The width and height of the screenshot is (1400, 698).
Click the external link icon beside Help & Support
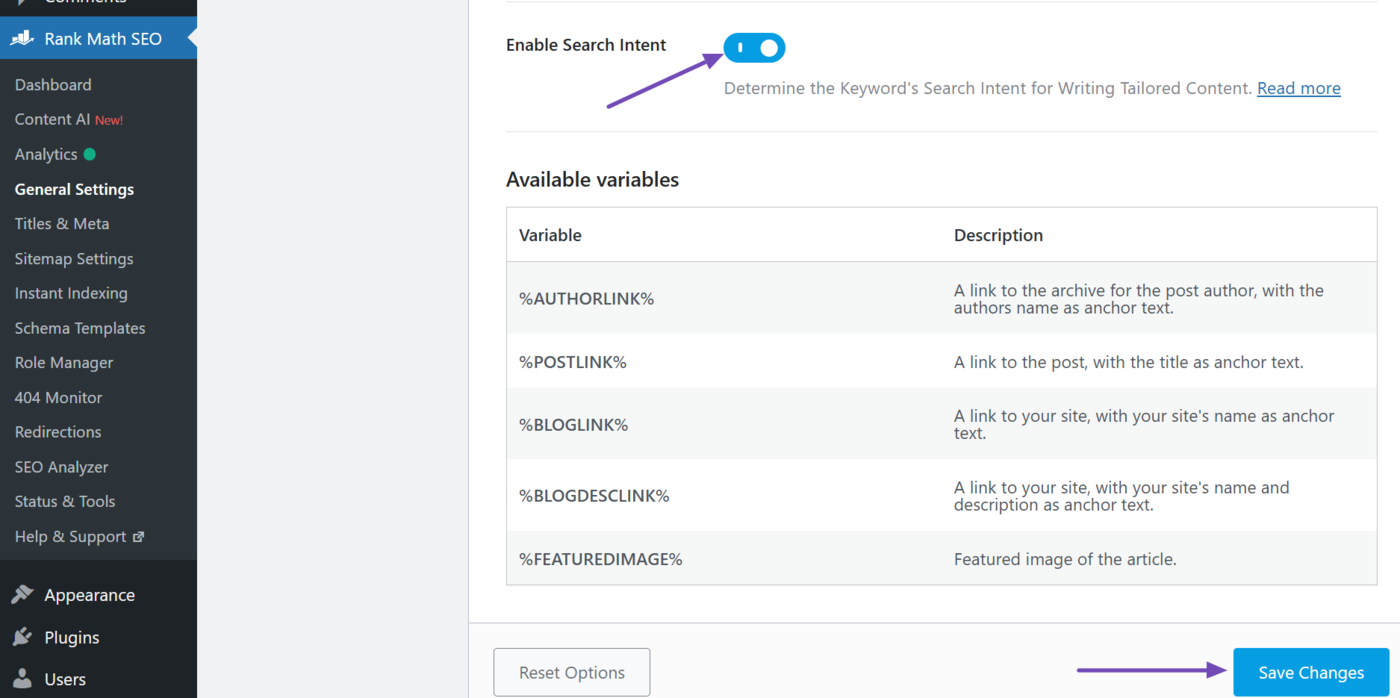[x=139, y=537]
